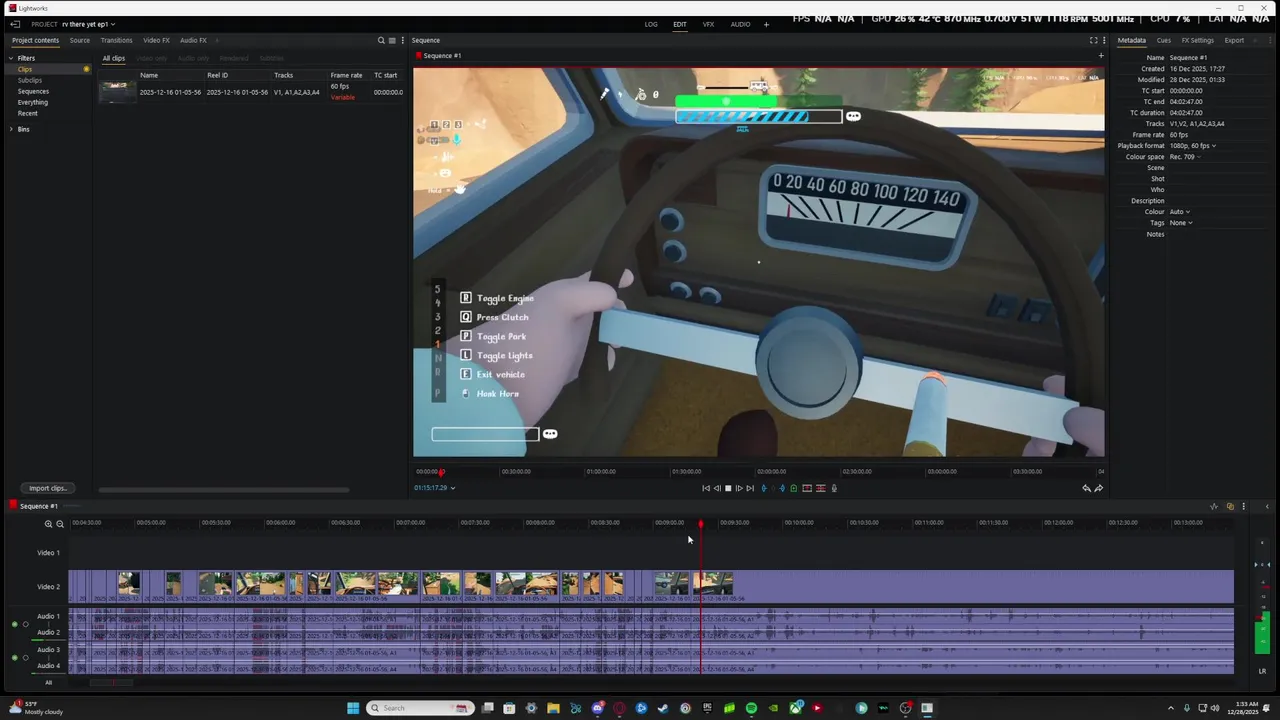Click the yellow timeline layout icon
The width and height of the screenshot is (1280, 720).
tap(1230, 506)
